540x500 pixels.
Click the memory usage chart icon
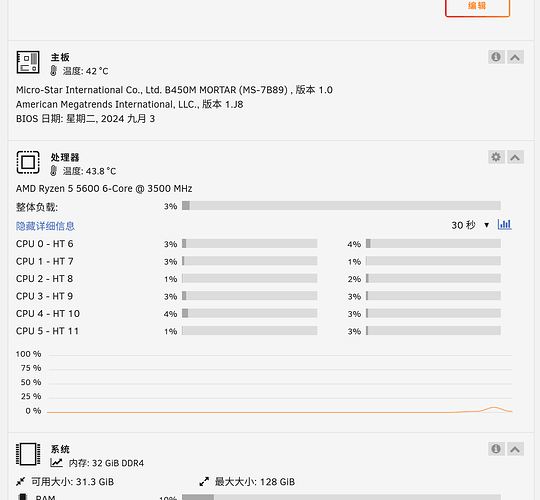pos(56,463)
